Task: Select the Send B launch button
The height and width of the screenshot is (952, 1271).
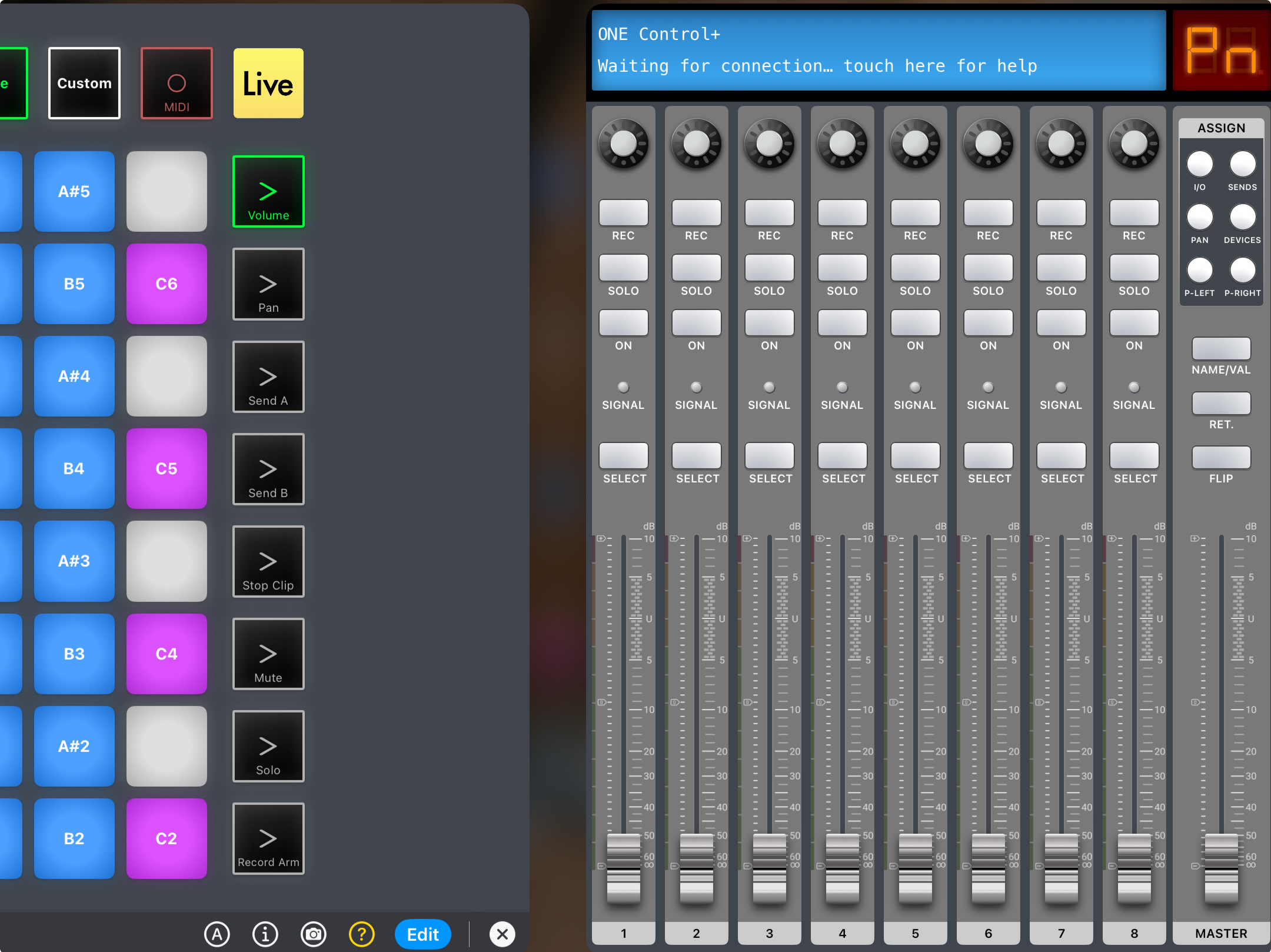Action: coord(268,469)
